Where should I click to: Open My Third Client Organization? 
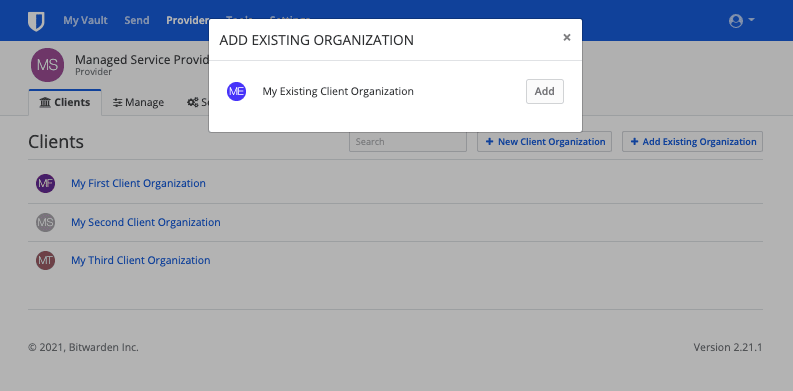click(141, 260)
